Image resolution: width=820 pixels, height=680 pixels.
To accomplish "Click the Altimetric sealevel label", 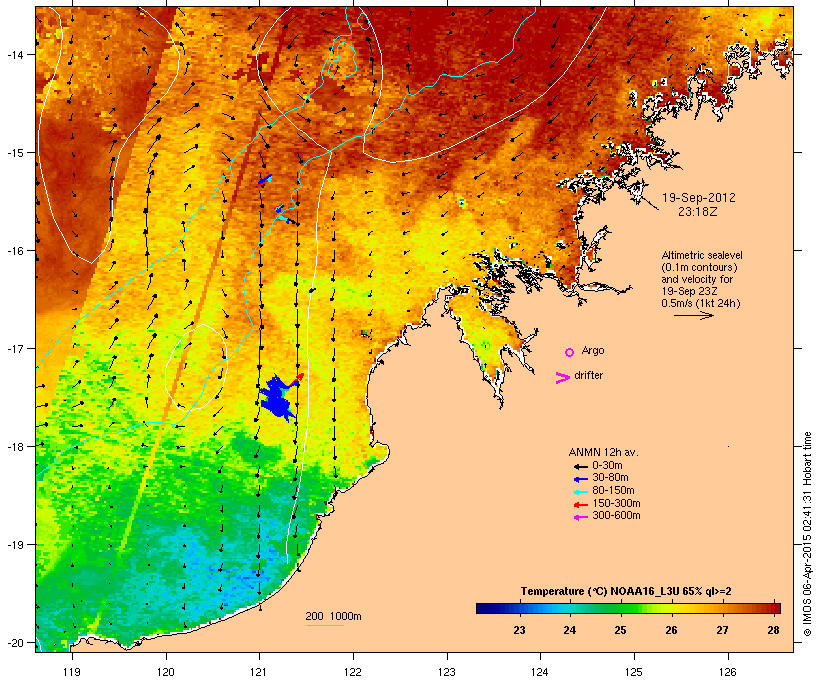I will click(x=702, y=255).
